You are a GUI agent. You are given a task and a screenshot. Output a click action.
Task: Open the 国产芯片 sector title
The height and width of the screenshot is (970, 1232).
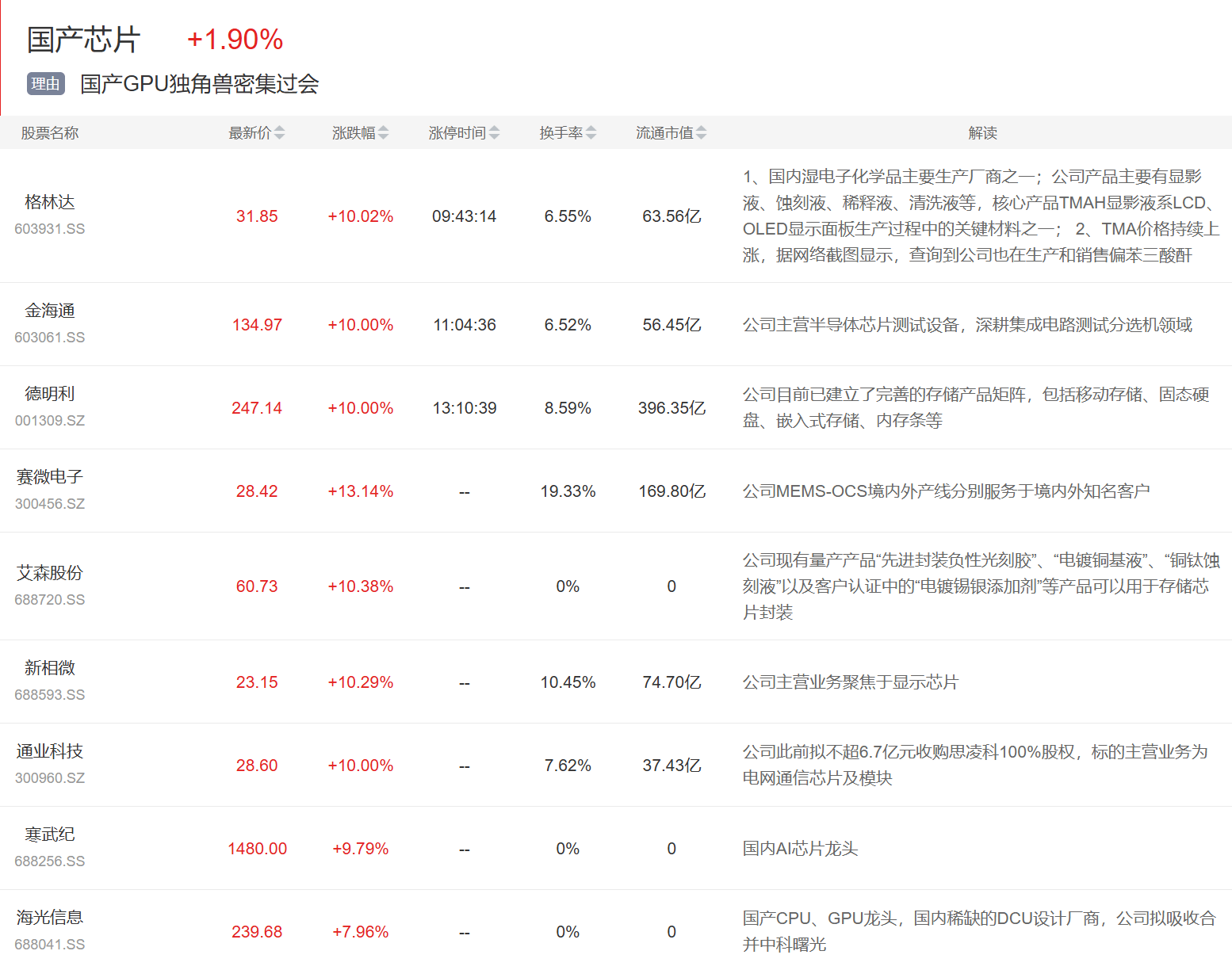[x=83, y=40]
